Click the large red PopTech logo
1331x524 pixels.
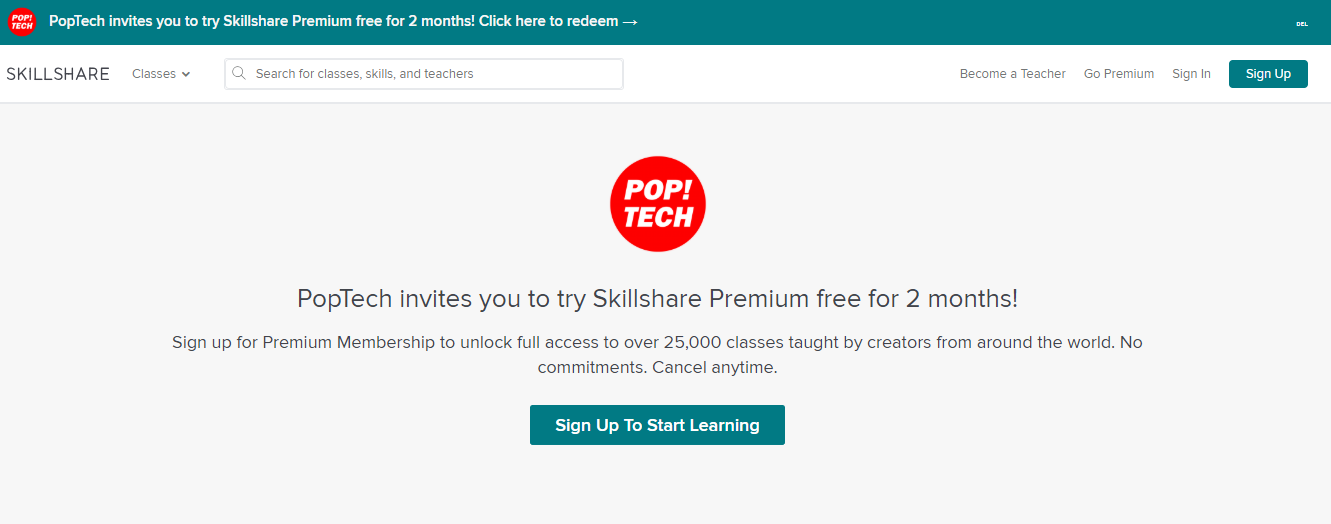tap(658, 204)
